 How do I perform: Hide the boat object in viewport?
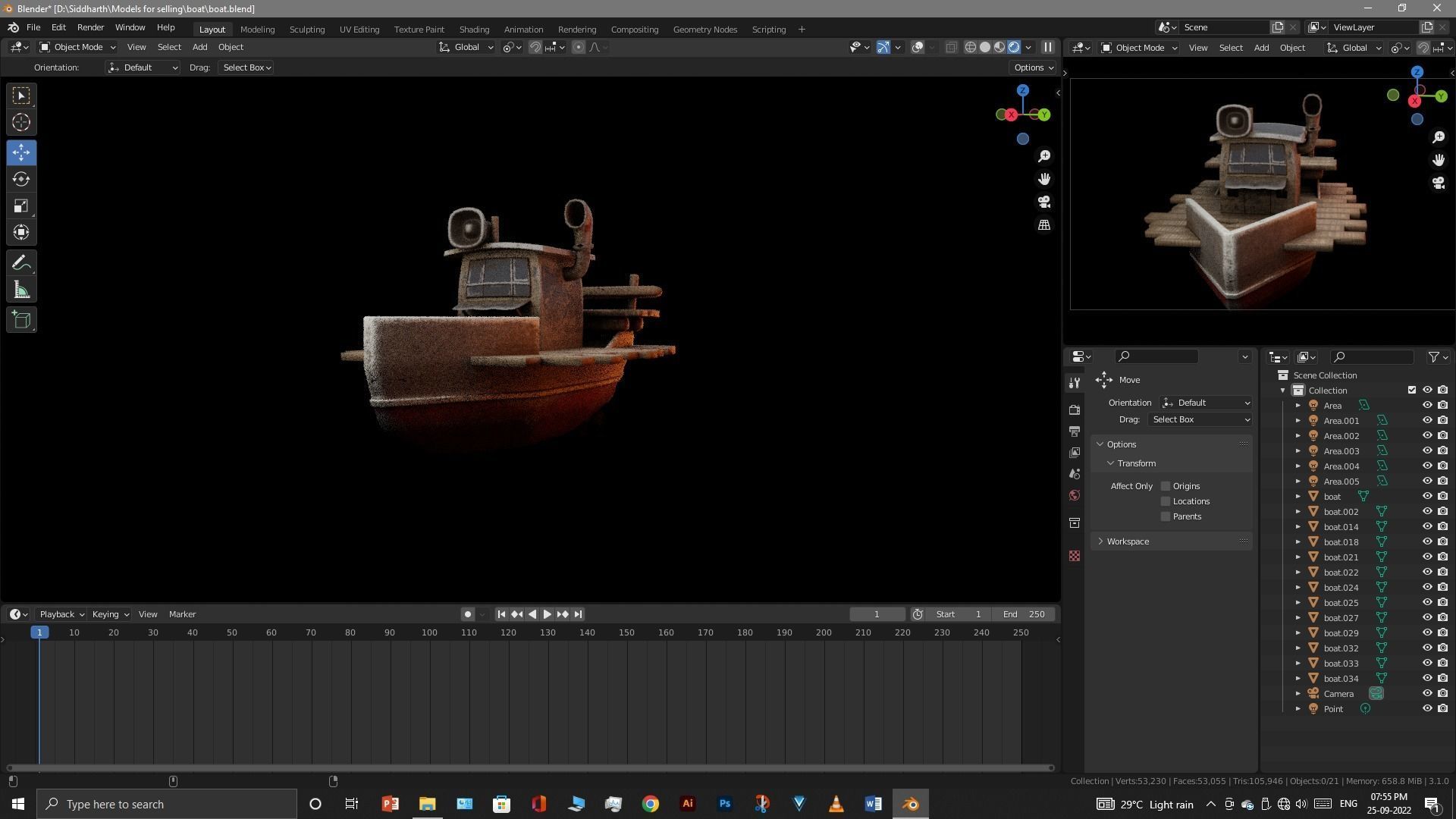point(1427,497)
